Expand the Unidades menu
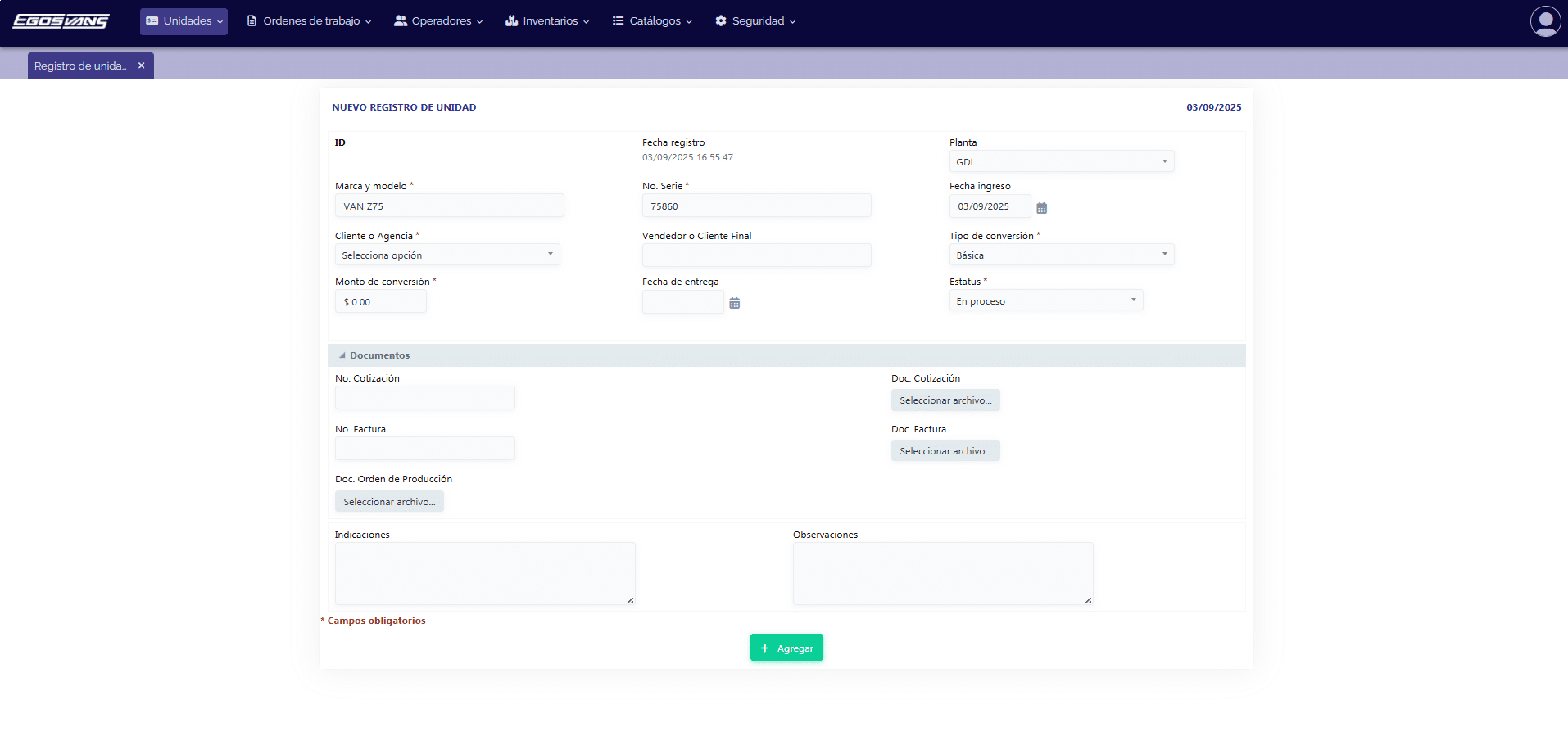Image resolution: width=1568 pixels, height=732 pixels. [x=184, y=21]
